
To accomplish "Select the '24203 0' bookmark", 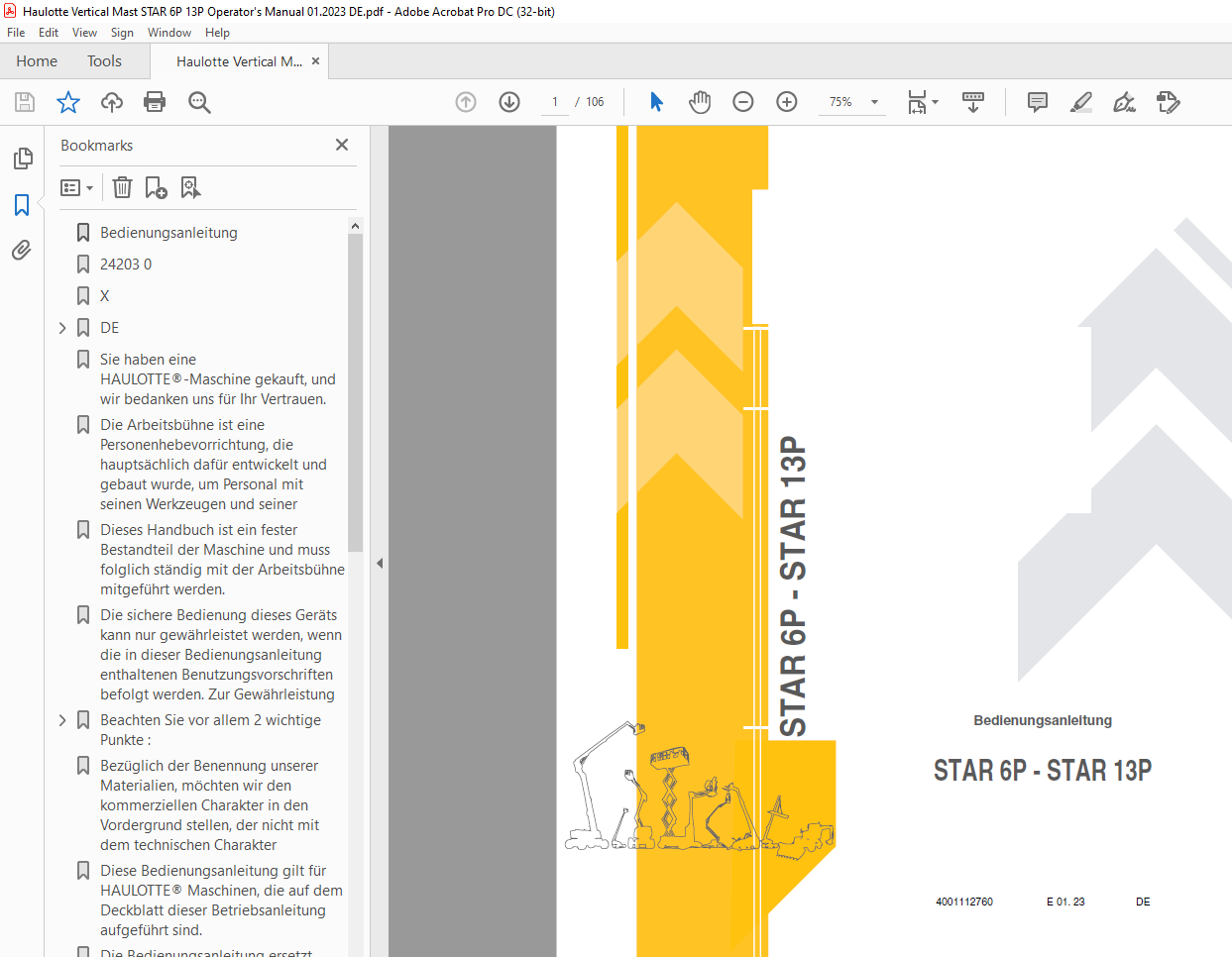I will pos(126,265).
